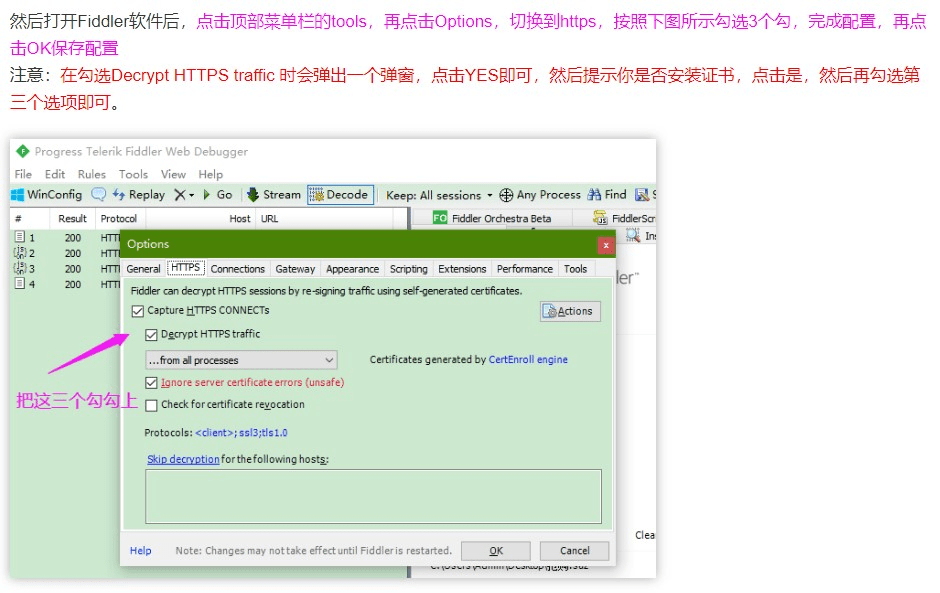
Task: Open Find with the binoculars icon
Action: click(x=595, y=195)
